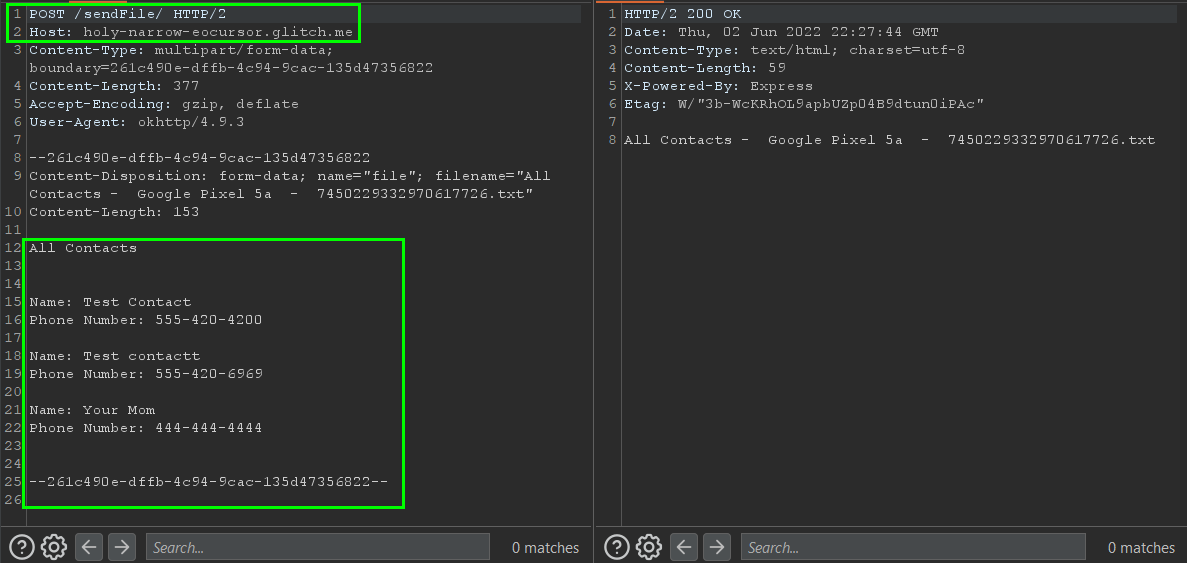Screen dimensions: 1187x563
Task: Click Accept-Encoding: gzip, deflate header
Action: (x=164, y=104)
